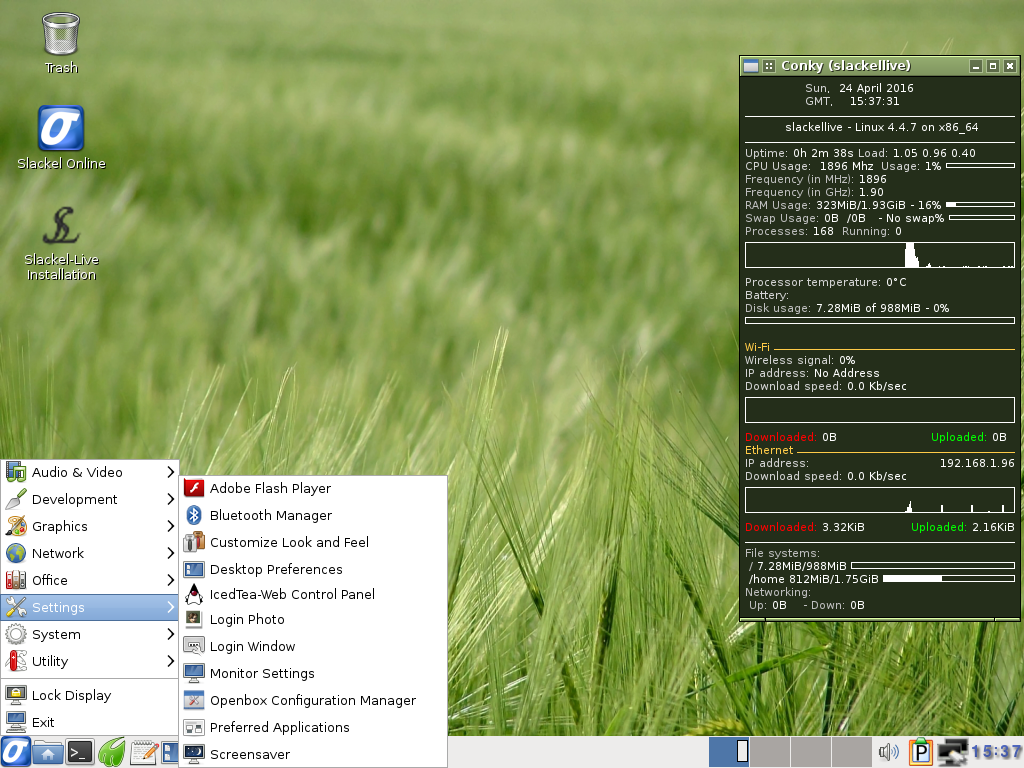Launch the notepad text editor from taskbar
The height and width of the screenshot is (768, 1024).
144,753
